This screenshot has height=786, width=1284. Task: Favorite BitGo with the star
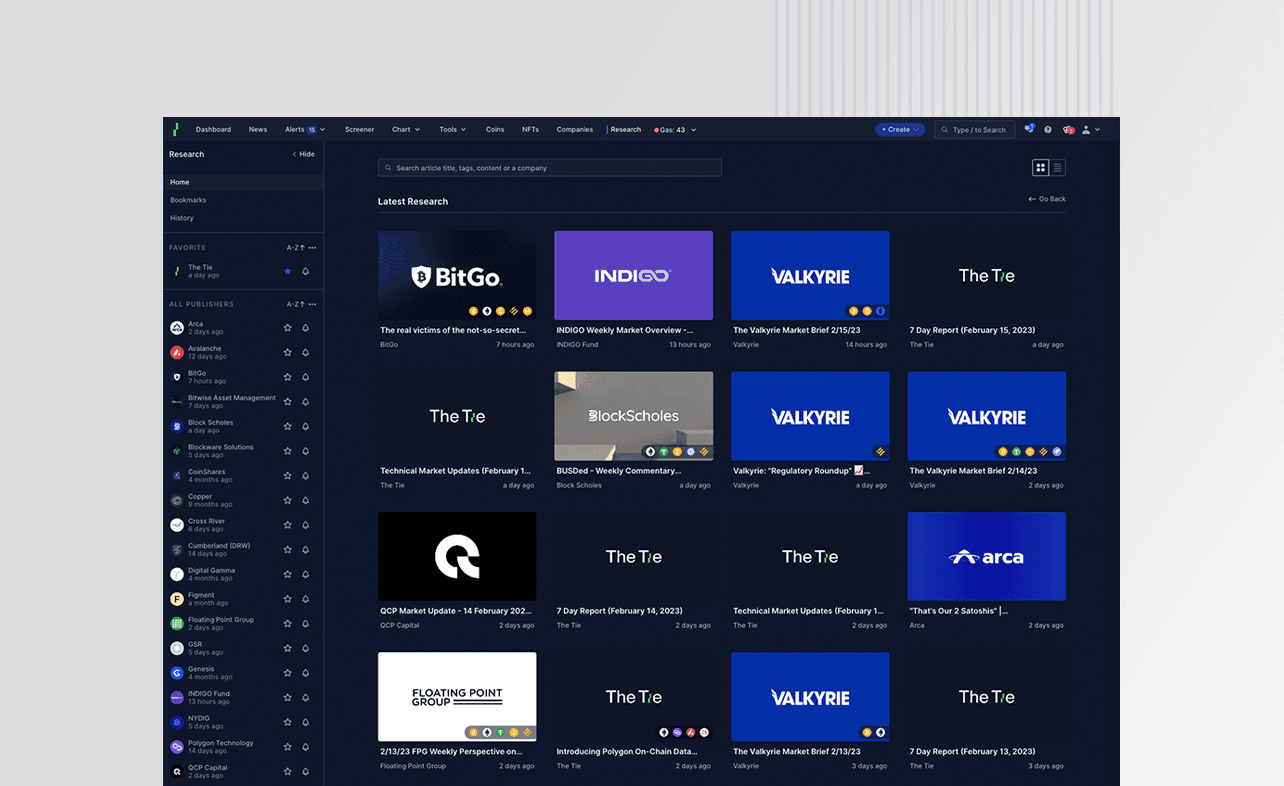pyautogui.click(x=288, y=377)
